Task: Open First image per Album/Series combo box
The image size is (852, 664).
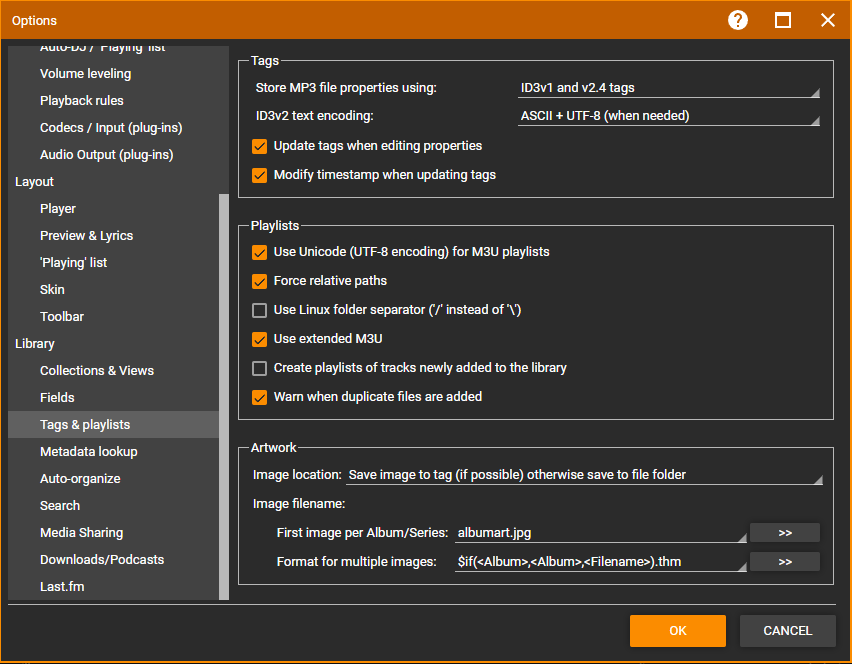Action: point(600,533)
